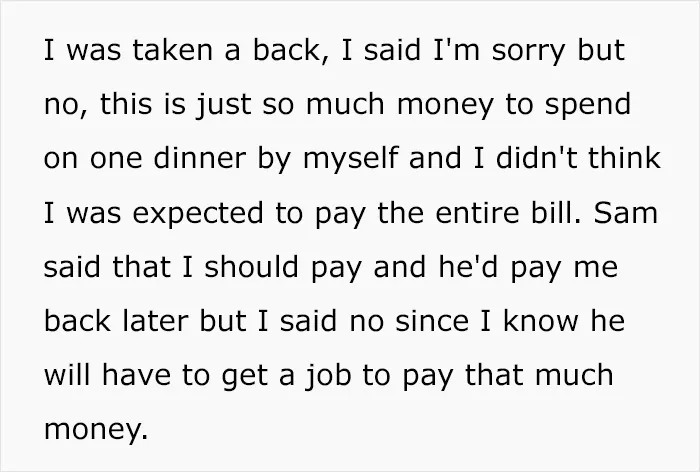Click on the word "should"

click(x=251, y=267)
